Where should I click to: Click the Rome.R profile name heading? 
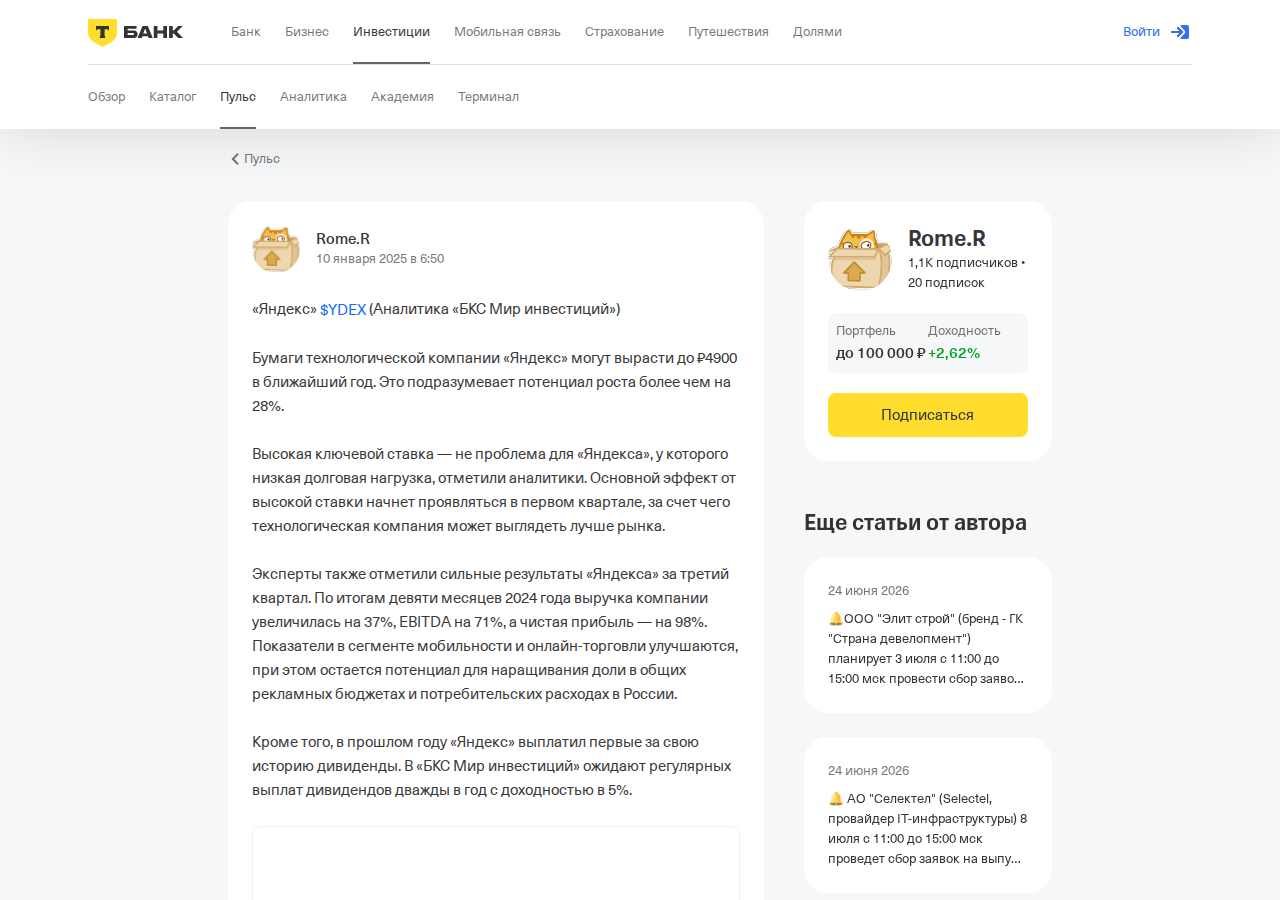click(x=947, y=239)
